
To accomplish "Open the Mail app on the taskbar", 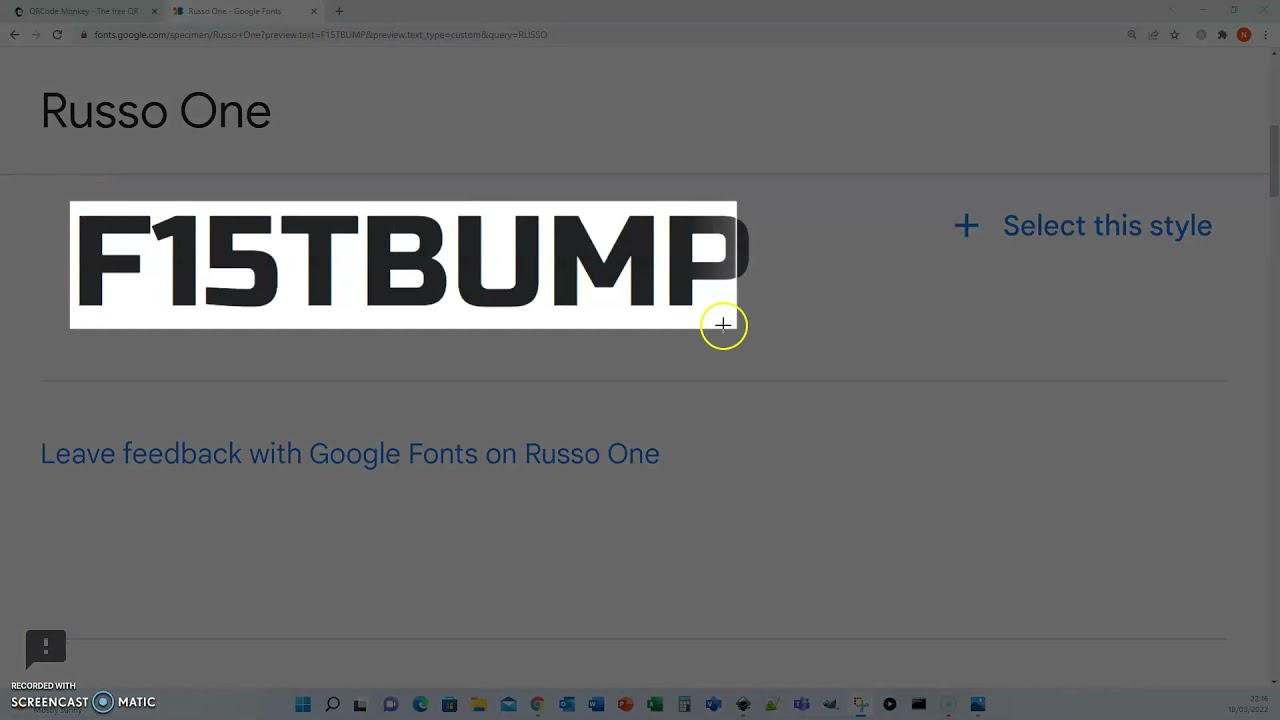I will point(508,705).
